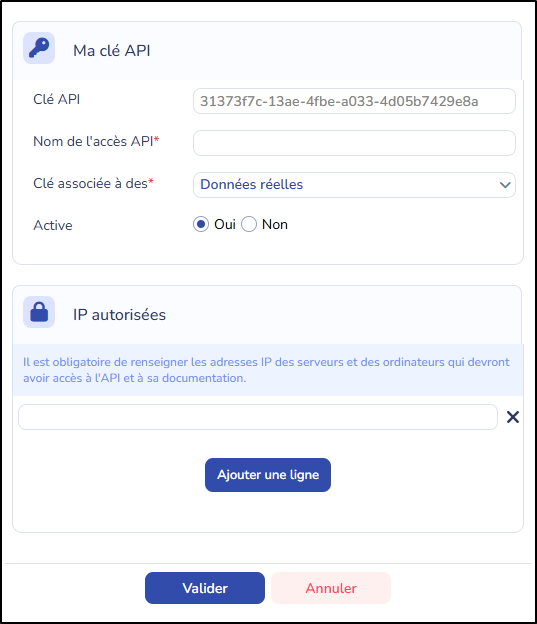Viewport: 537px width, 624px height.
Task: Cancel the form with Annuler
Action: (331, 588)
